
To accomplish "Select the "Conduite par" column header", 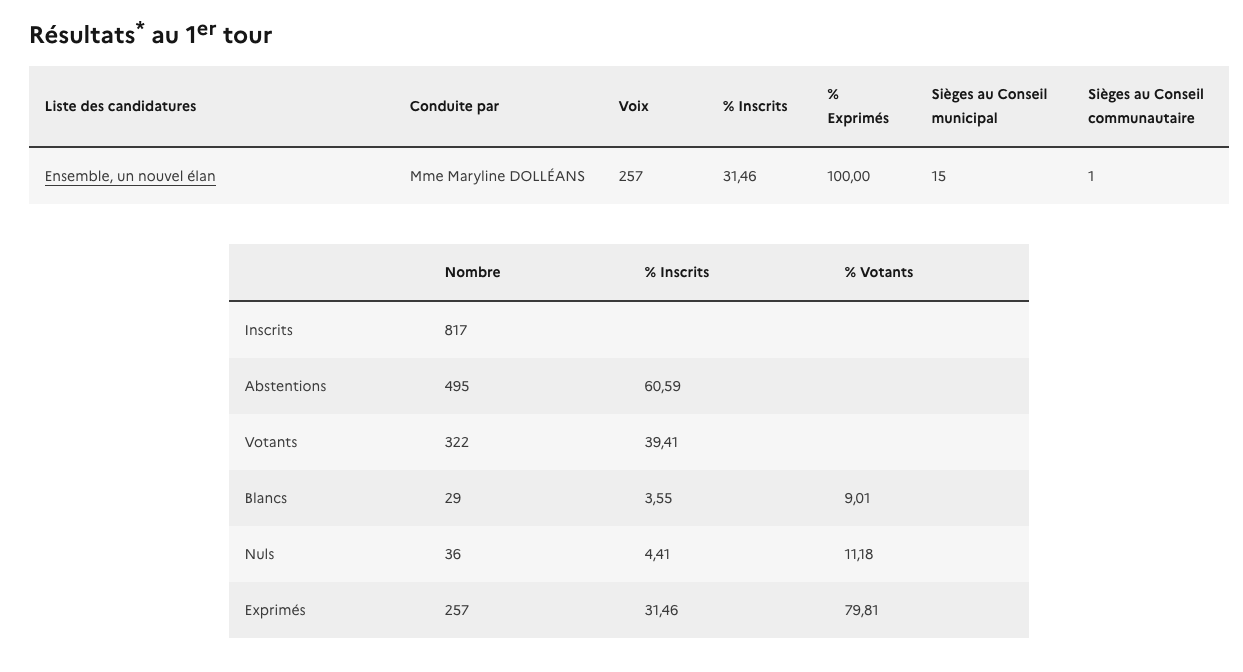I will click(x=454, y=106).
